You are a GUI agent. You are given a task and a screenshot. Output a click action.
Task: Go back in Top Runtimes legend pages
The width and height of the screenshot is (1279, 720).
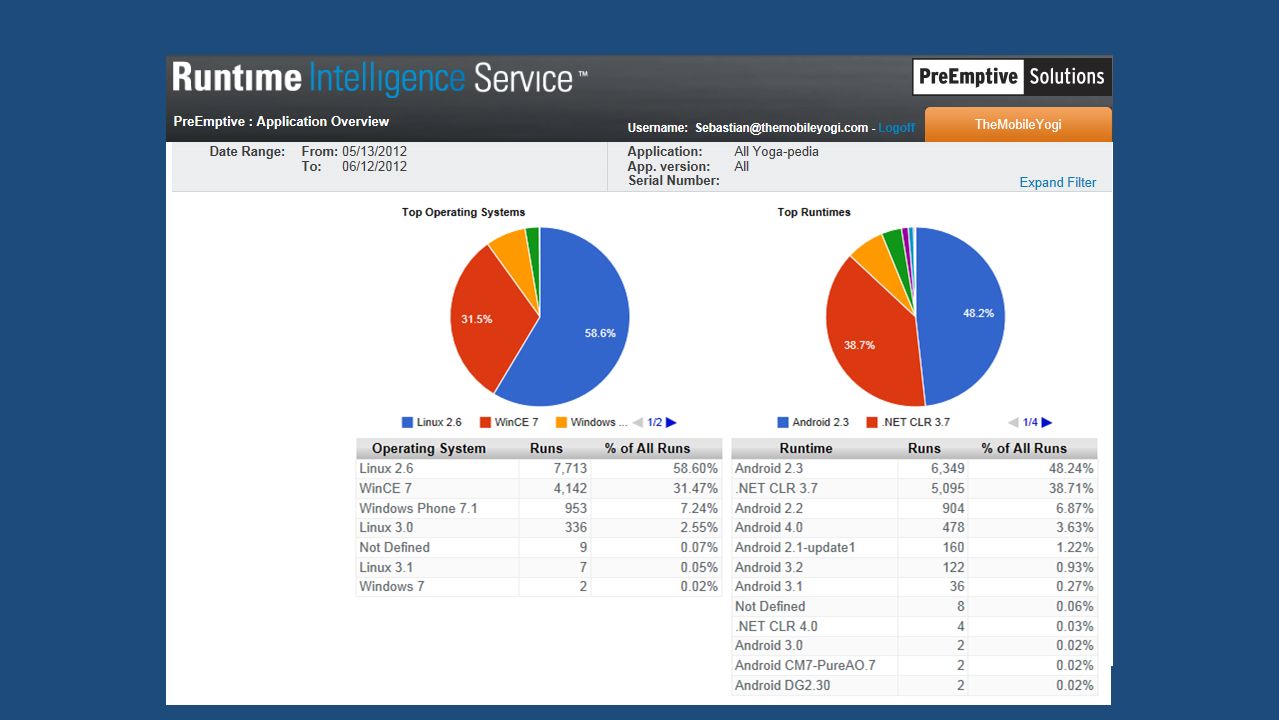[x=1013, y=422]
